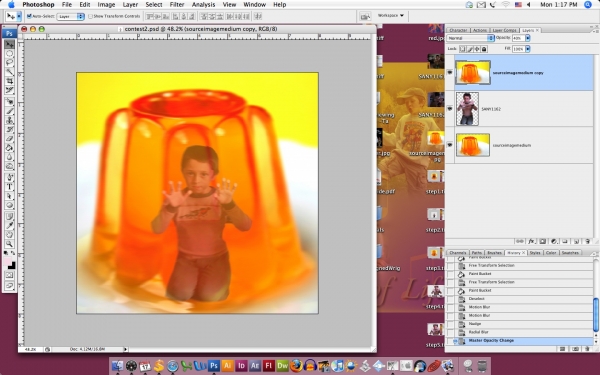600x375 pixels.
Task: Click the History panel scrollbar thumb
Action: [595, 315]
